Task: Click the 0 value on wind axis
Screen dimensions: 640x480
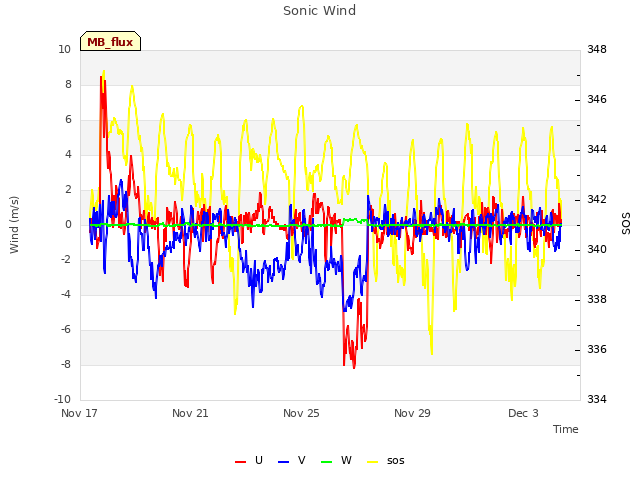Action: pos(68,224)
